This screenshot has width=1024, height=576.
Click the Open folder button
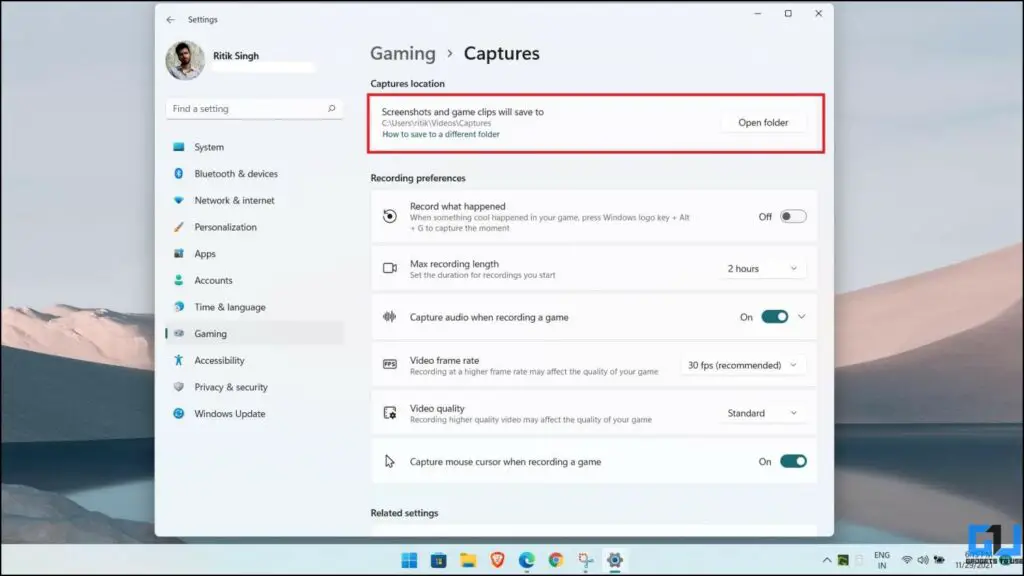point(764,122)
